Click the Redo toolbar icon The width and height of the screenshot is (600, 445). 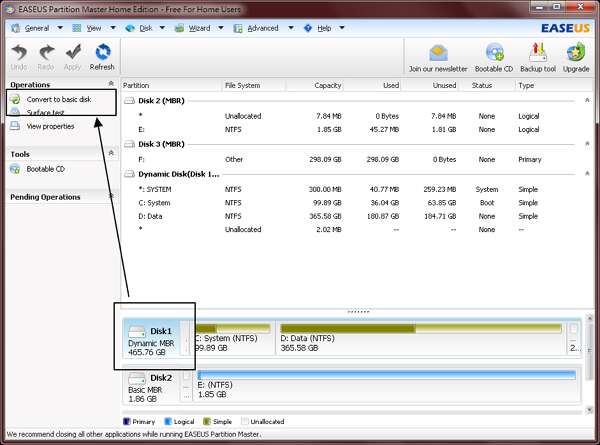pos(46,54)
